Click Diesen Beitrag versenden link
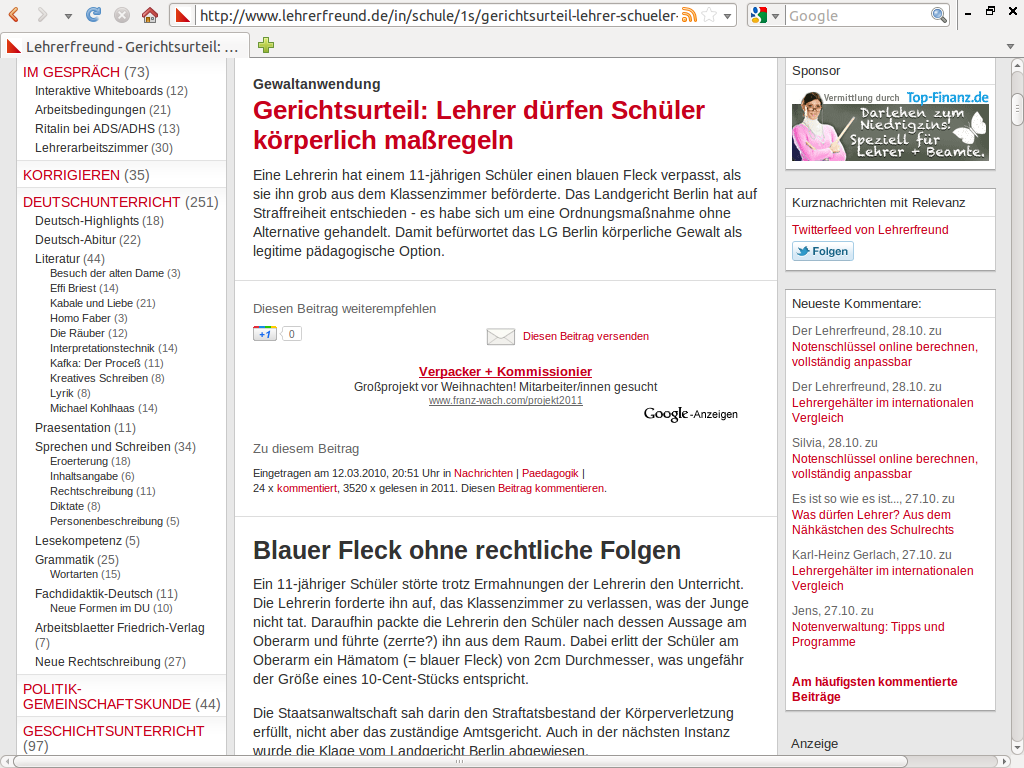 coord(586,336)
